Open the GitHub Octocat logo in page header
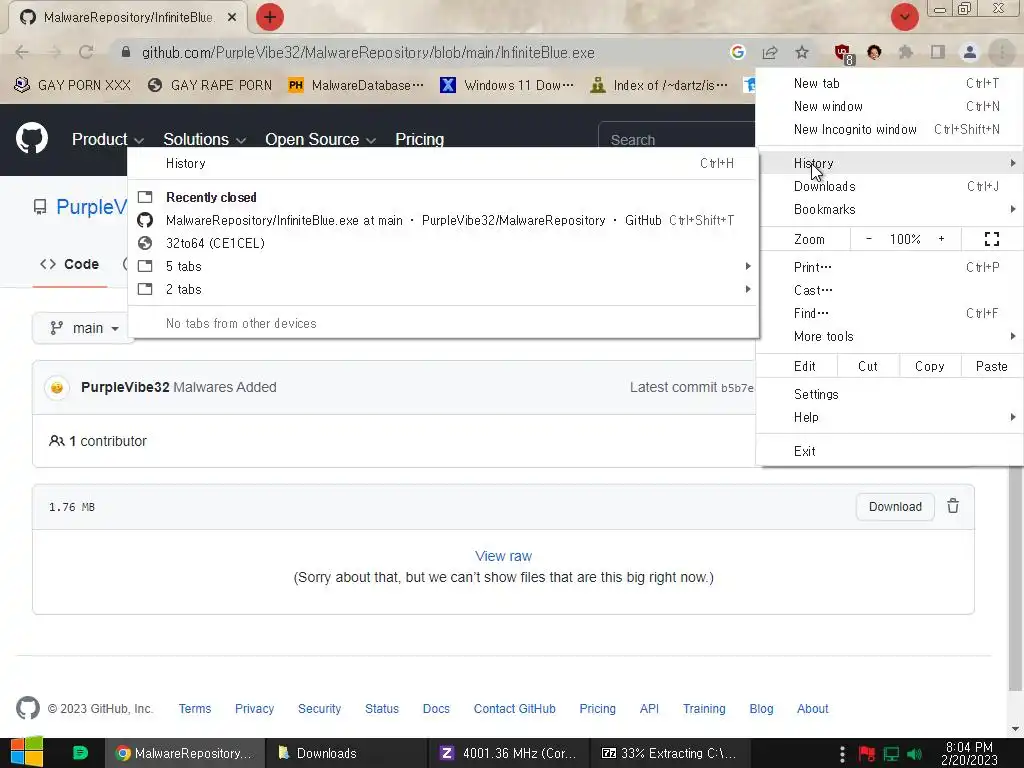1024x768 pixels. click(32, 138)
